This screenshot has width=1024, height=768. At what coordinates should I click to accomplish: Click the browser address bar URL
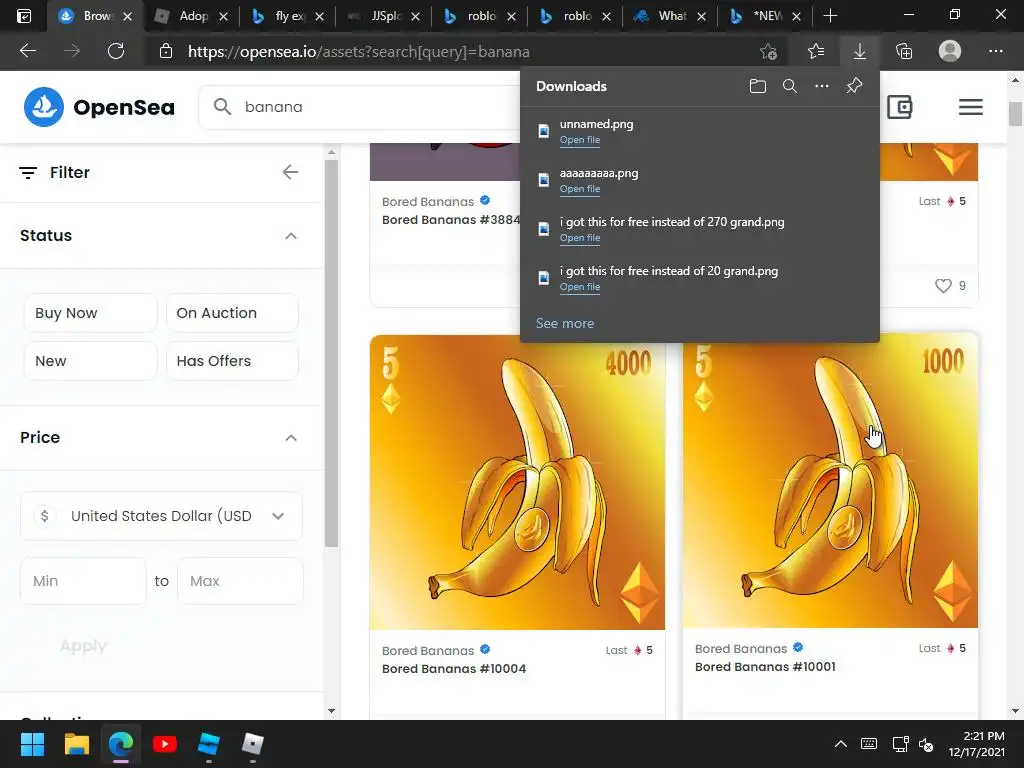point(359,52)
